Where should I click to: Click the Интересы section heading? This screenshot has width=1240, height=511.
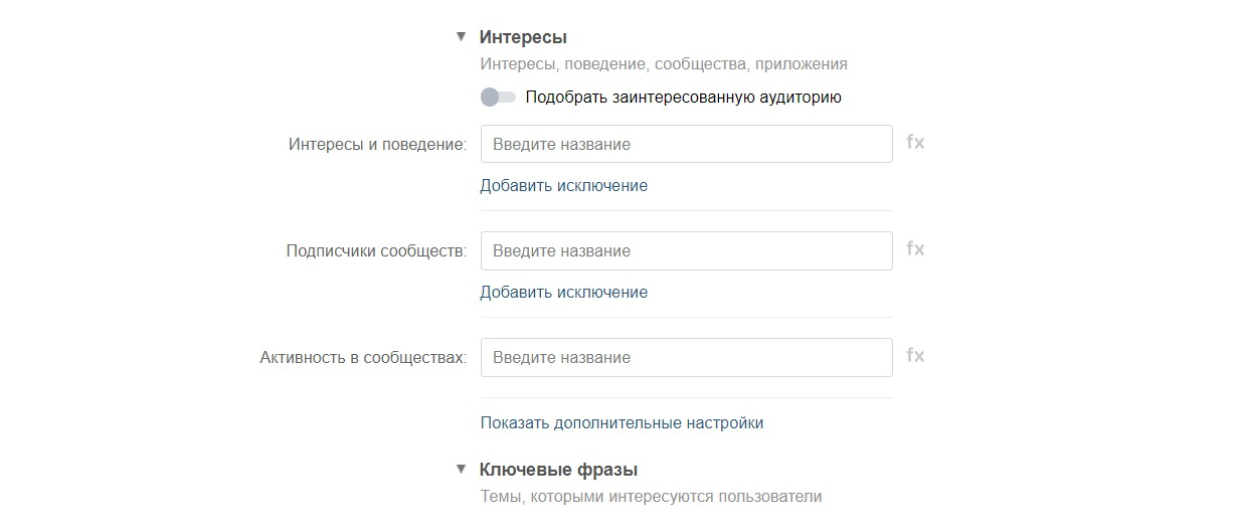(x=523, y=38)
